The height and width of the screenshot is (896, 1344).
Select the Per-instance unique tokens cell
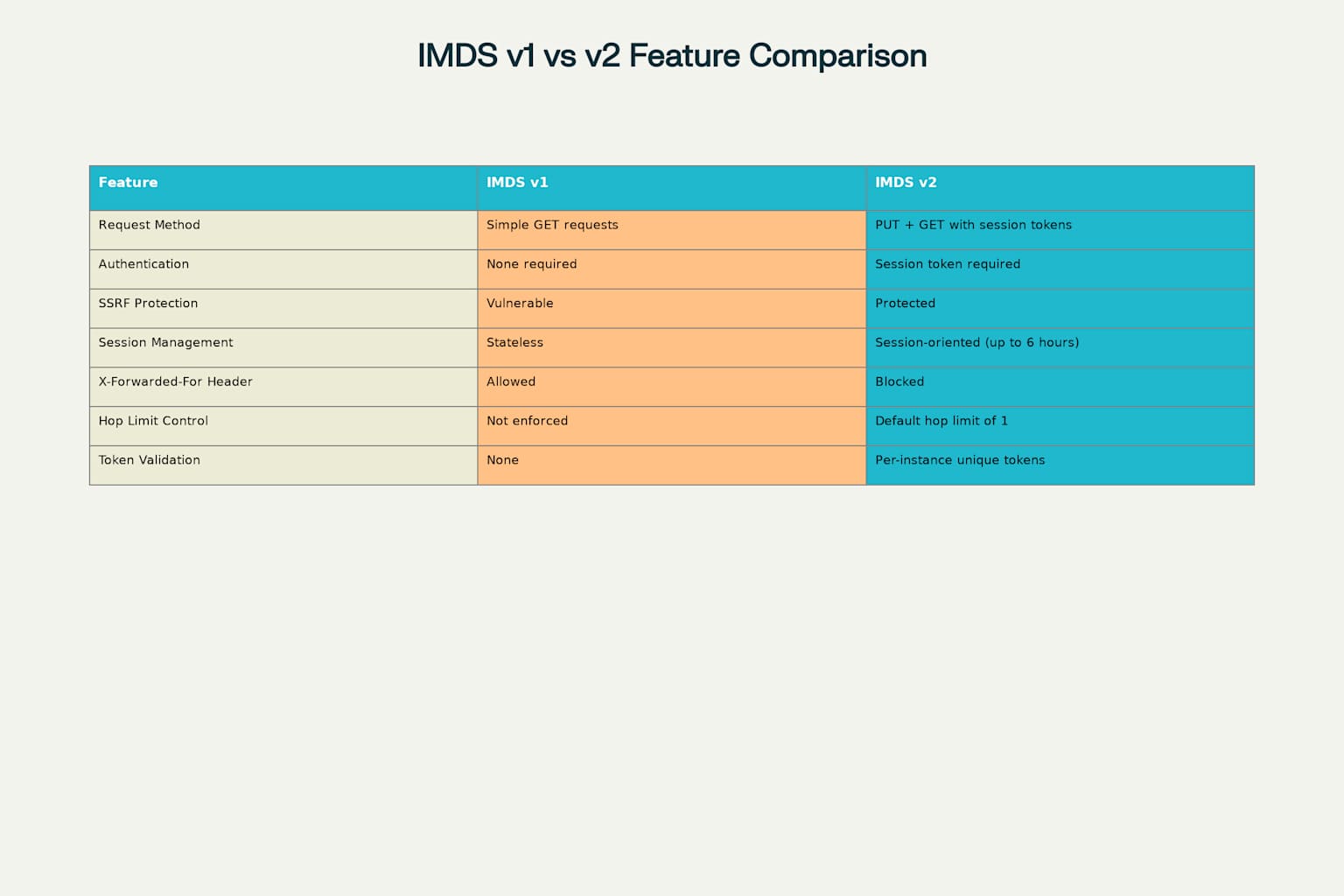[x=1060, y=465]
